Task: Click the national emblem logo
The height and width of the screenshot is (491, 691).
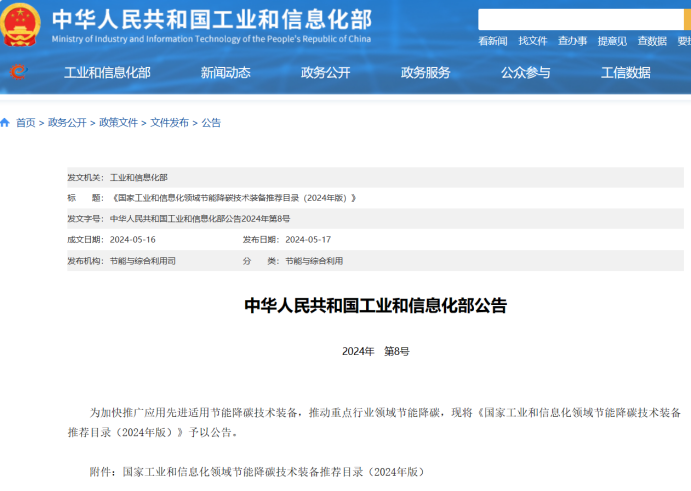Action: [x=20, y=25]
